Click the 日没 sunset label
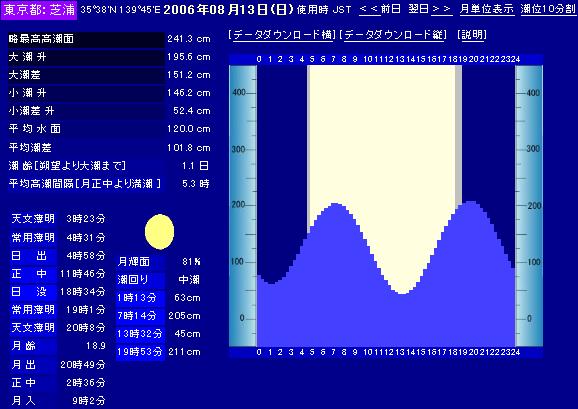 point(29,292)
